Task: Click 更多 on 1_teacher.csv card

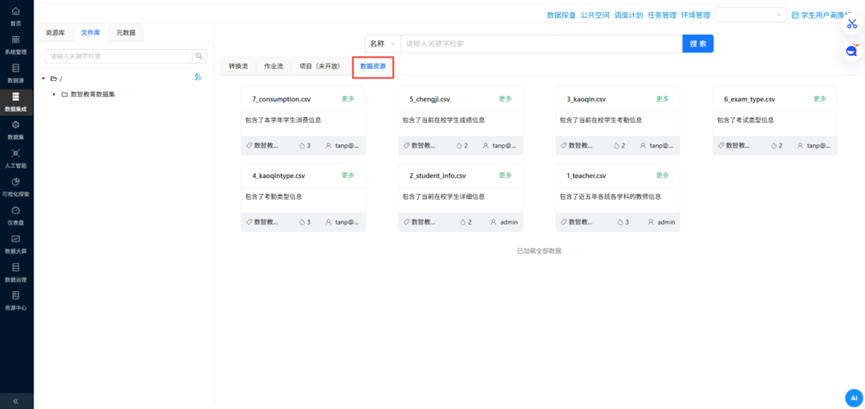Action: (x=663, y=175)
